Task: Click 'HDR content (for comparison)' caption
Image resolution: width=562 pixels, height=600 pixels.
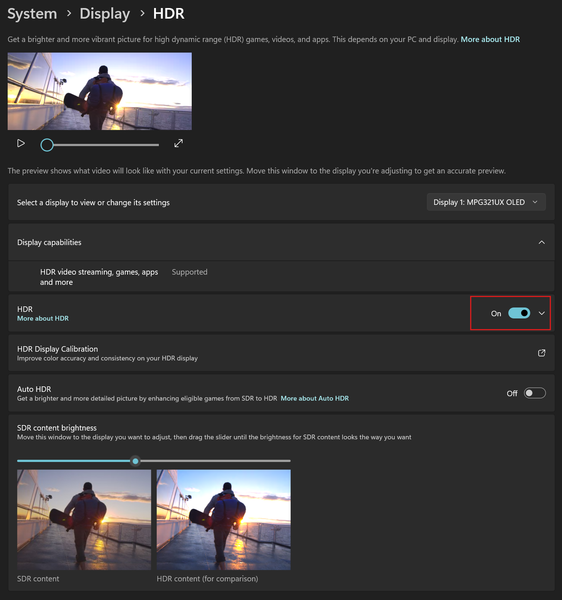Action: pos(207,579)
